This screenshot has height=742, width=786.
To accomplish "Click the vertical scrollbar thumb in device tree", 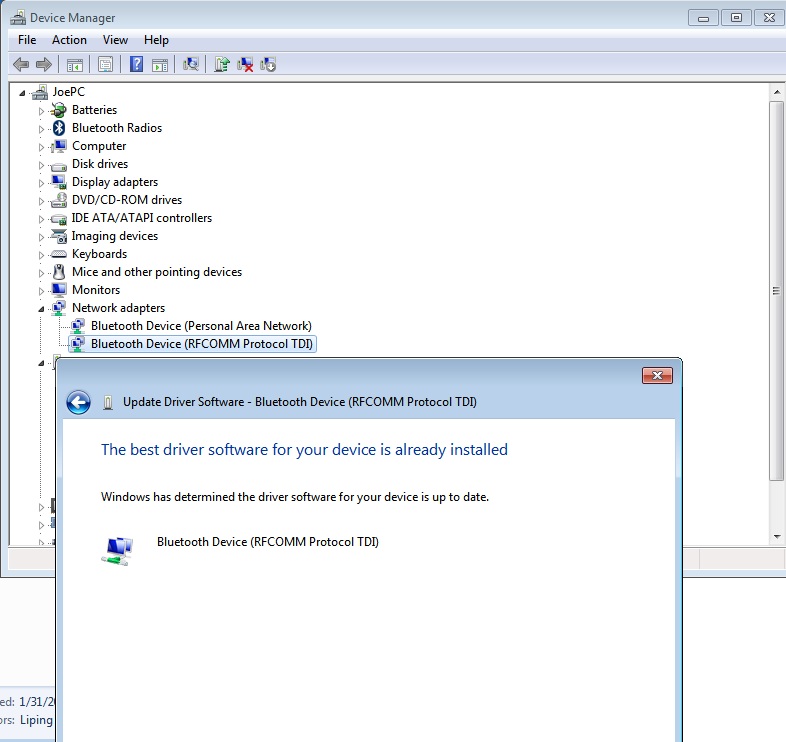I will (x=776, y=291).
